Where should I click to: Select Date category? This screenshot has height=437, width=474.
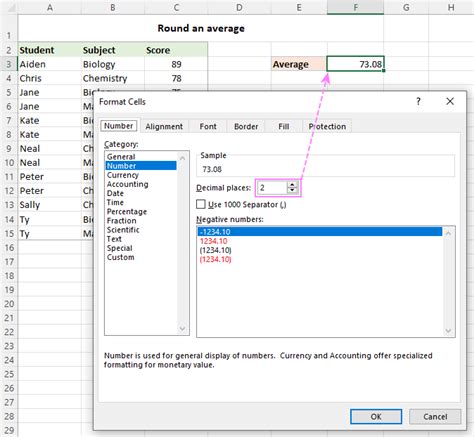(141, 193)
